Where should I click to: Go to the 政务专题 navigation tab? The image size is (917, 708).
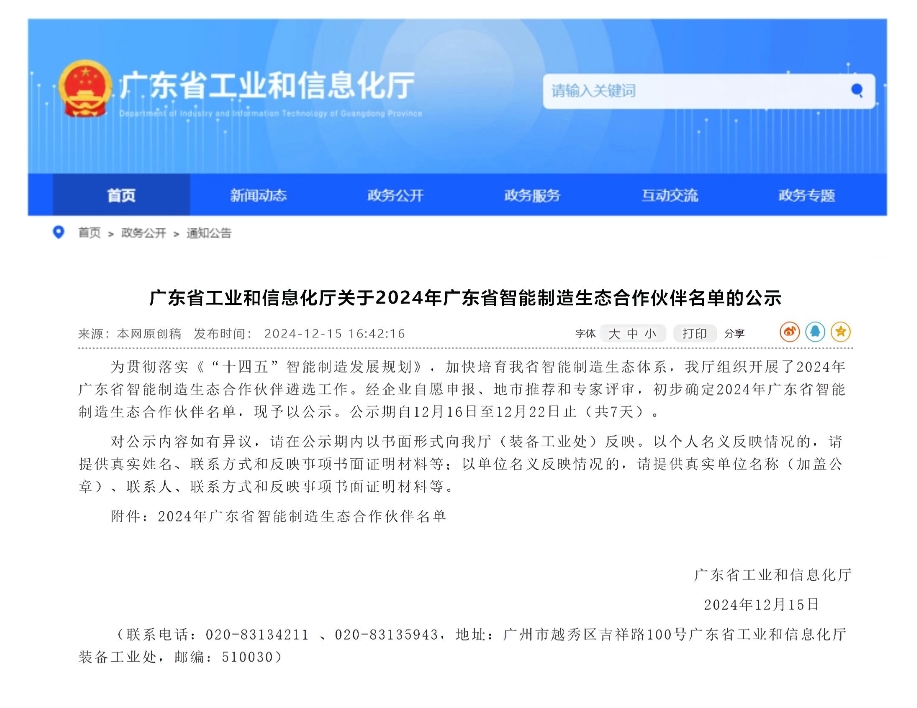pos(806,195)
